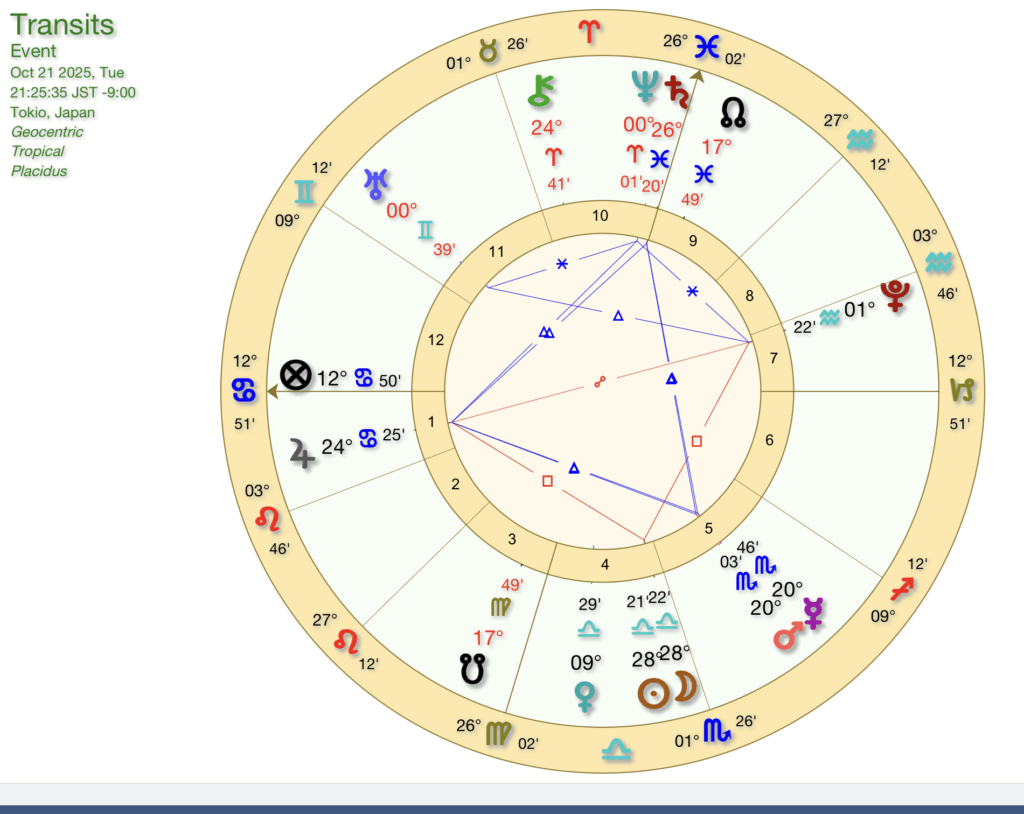Click the Neptune trident glyph
The width and height of the screenshot is (1024, 814).
tap(641, 86)
